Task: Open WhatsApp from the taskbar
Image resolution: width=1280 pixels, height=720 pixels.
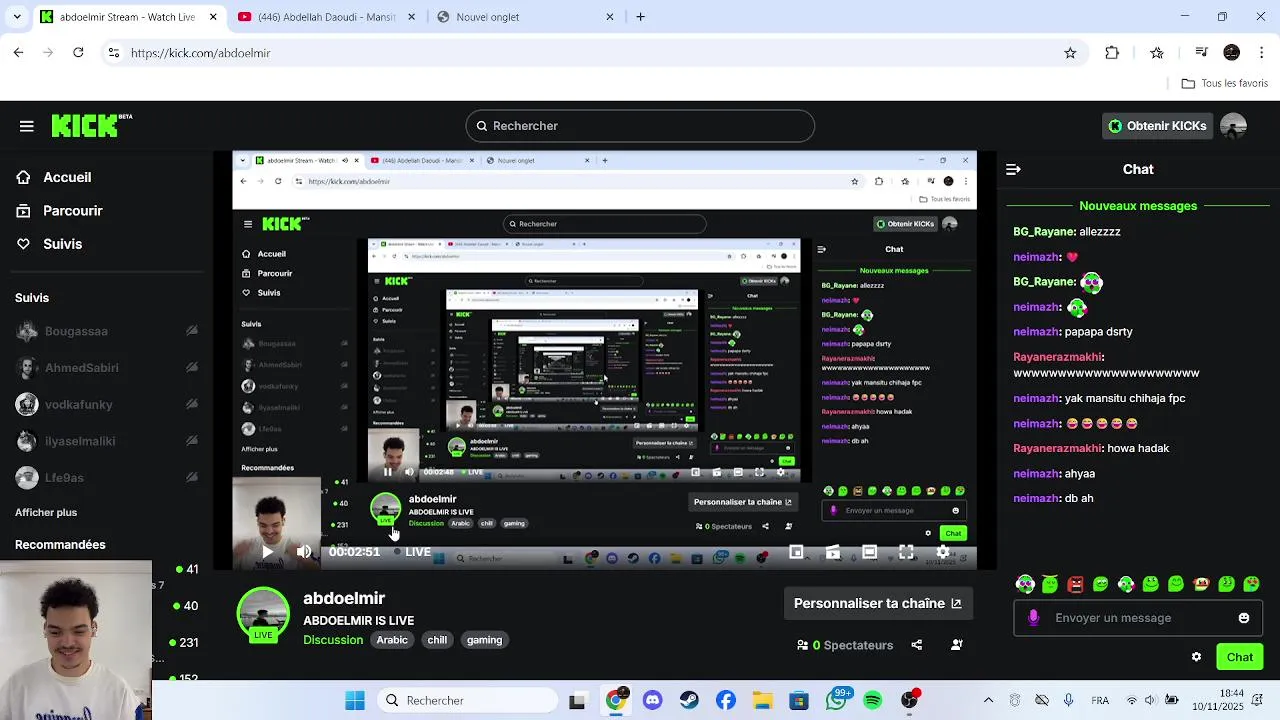Action: tap(836, 701)
